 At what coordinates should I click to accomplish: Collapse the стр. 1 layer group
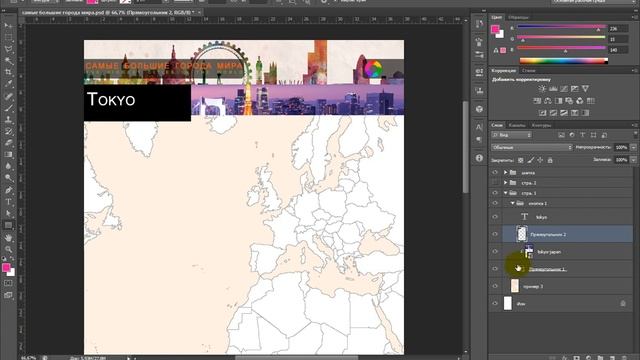pyautogui.click(x=505, y=193)
